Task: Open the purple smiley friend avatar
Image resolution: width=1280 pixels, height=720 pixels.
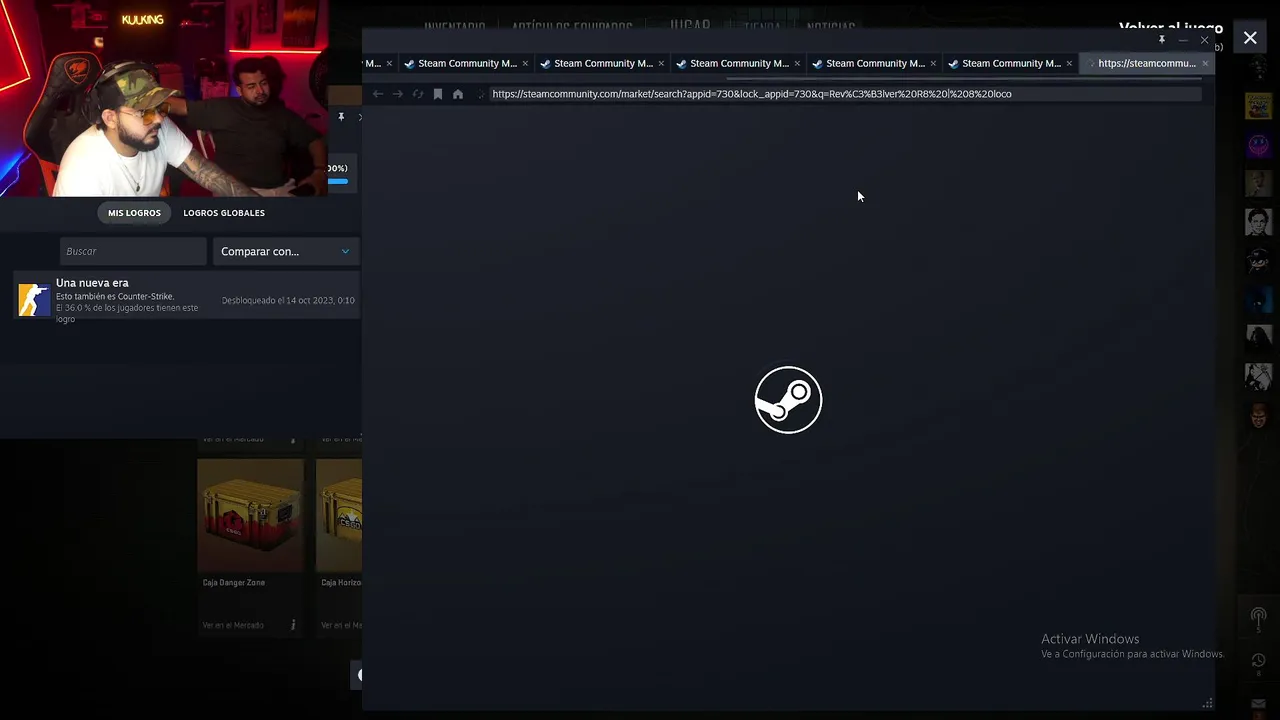Action: click(x=1258, y=145)
